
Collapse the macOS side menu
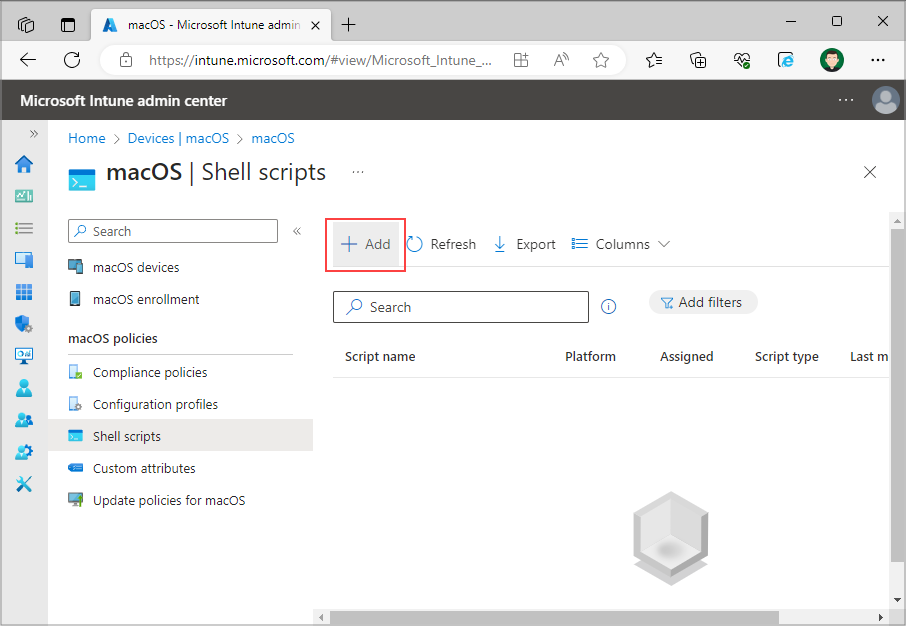click(297, 231)
